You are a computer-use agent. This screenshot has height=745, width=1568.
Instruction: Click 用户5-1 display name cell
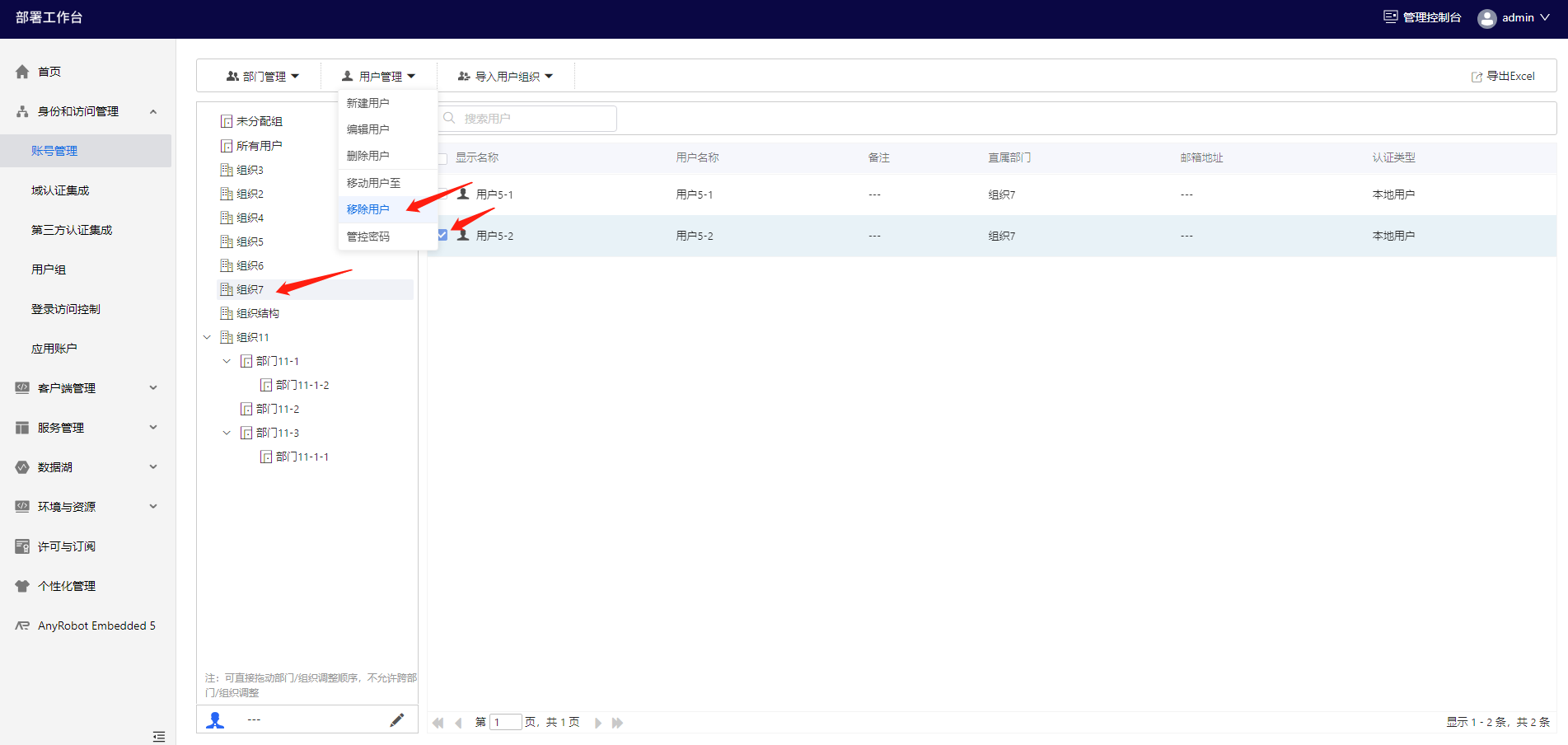click(494, 194)
